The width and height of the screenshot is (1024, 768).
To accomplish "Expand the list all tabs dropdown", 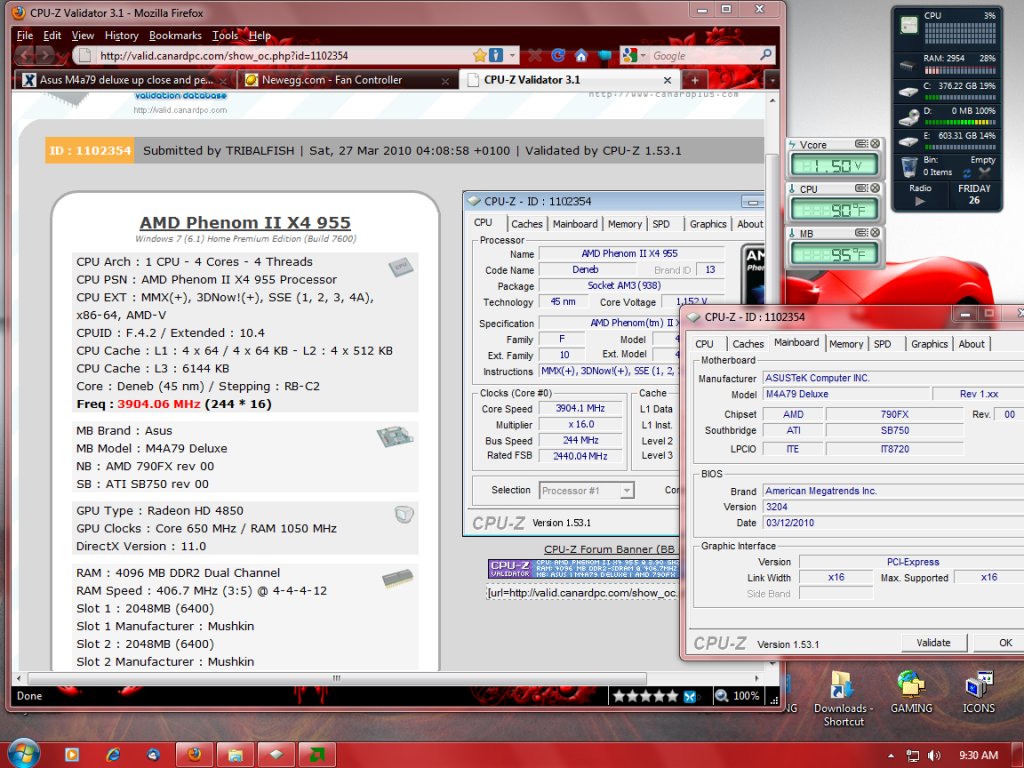I will pyautogui.click(x=771, y=80).
